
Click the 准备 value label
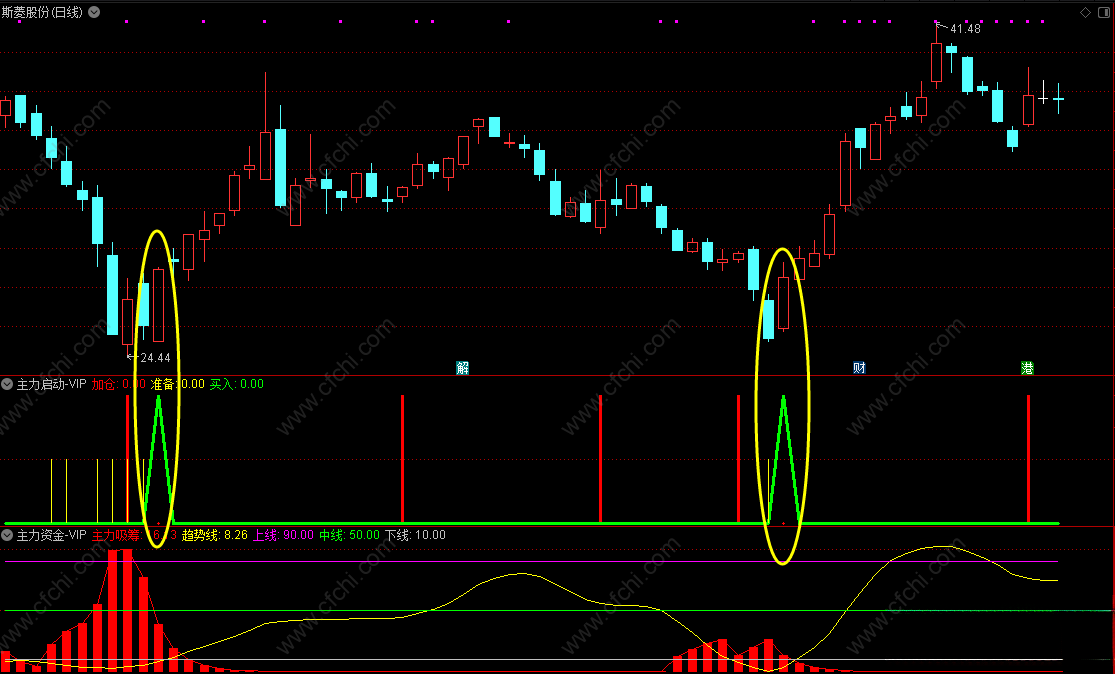(x=178, y=384)
